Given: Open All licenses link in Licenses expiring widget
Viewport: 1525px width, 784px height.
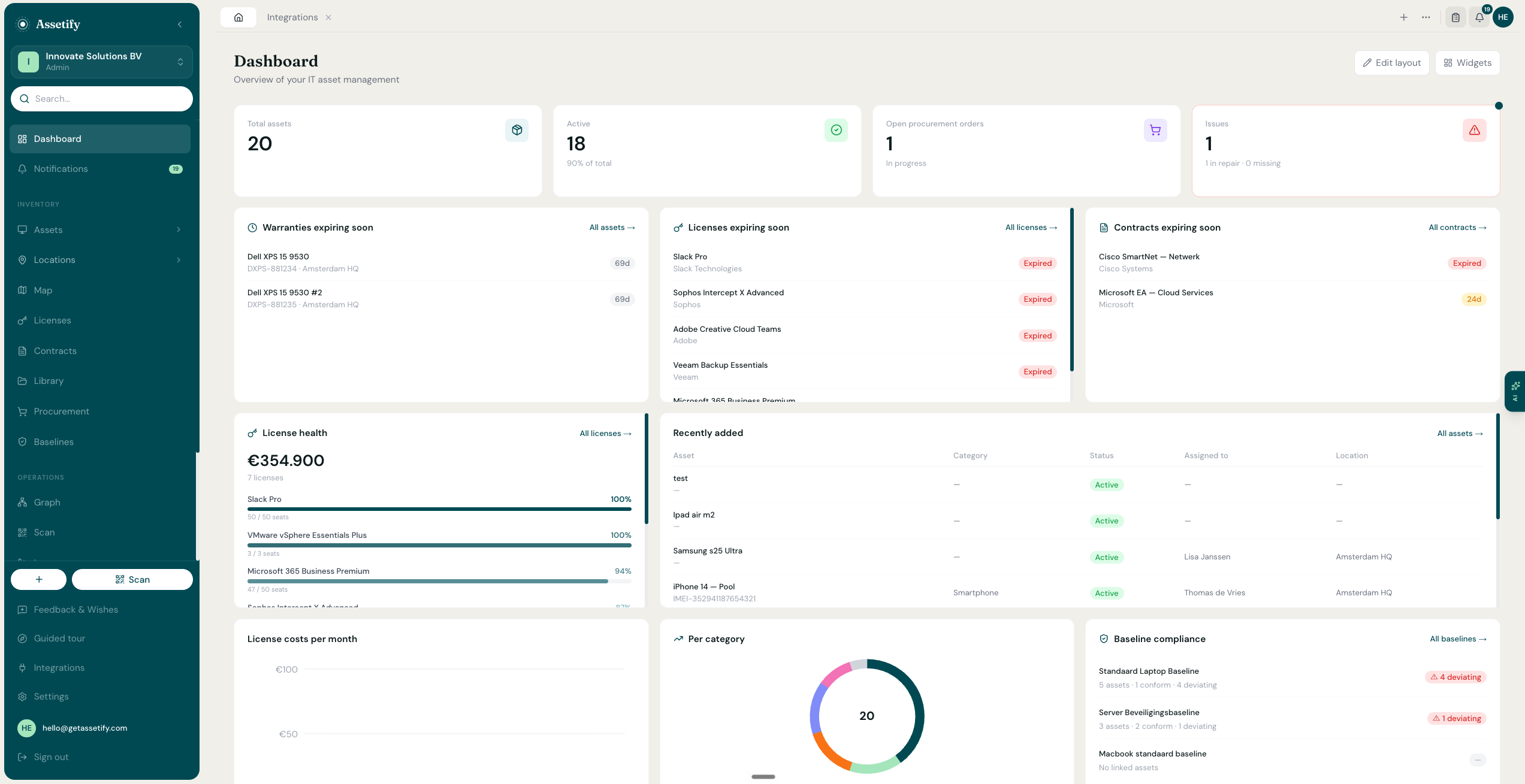Looking at the screenshot, I should point(1031,228).
